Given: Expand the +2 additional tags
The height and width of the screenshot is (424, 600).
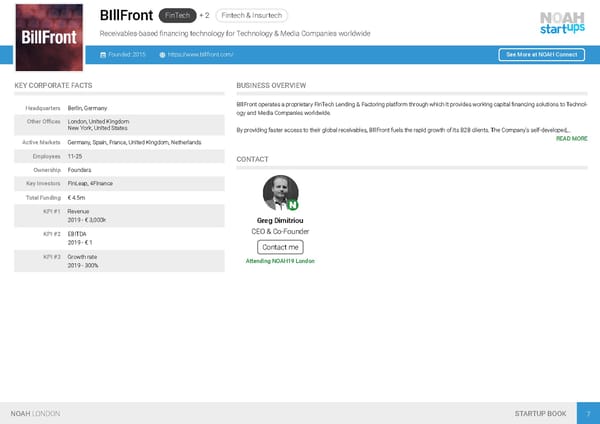Looking at the screenshot, I should (204, 15).
